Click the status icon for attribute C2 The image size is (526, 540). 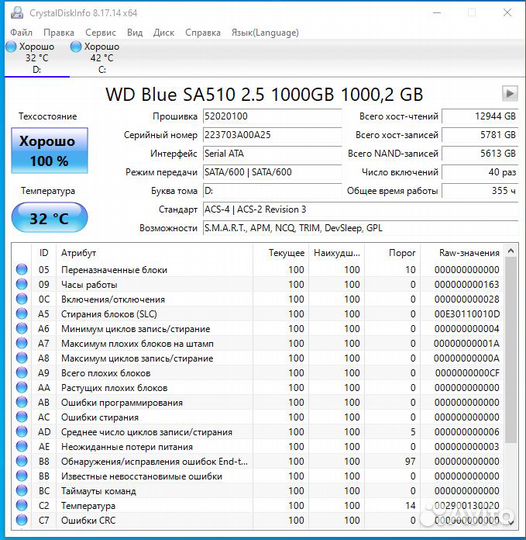click(22, 506)
